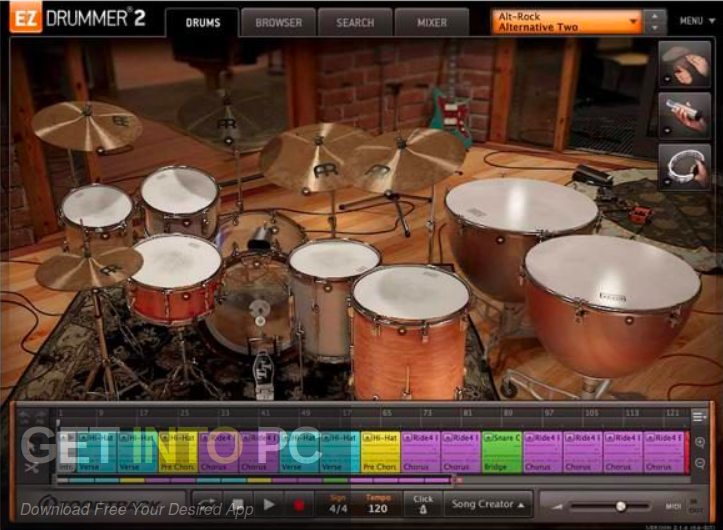Open the hand clap instrument dropdown arrow

[x=667, y=80]
